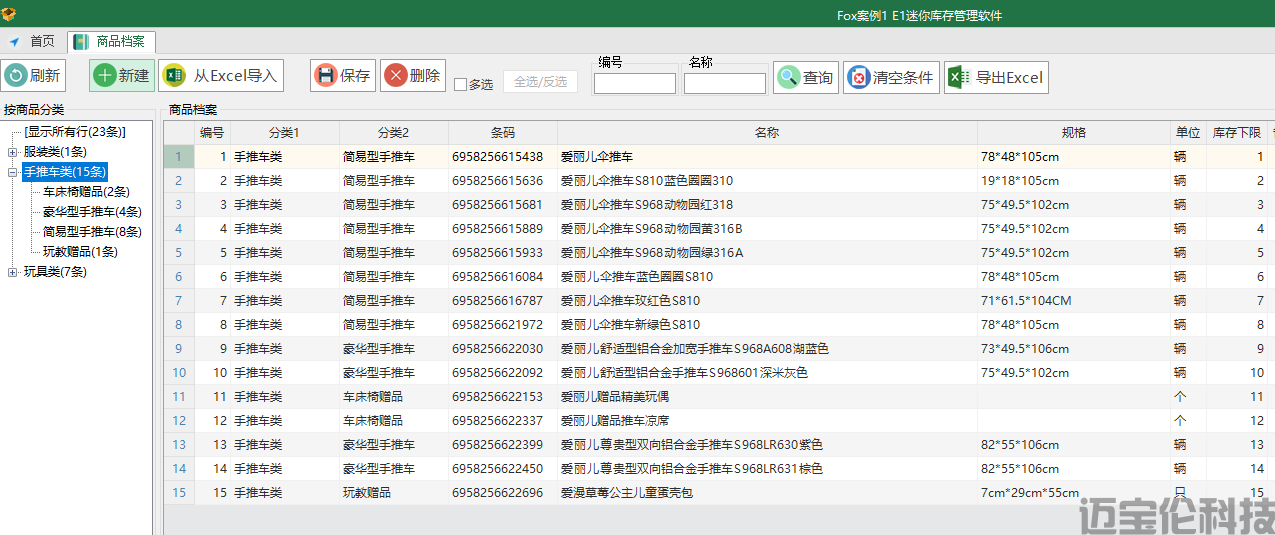Image resolution: width=1275 pixels, height=535 pixels.
Task: Focus the 名称 search input field
Action: [x=724, y=84]
